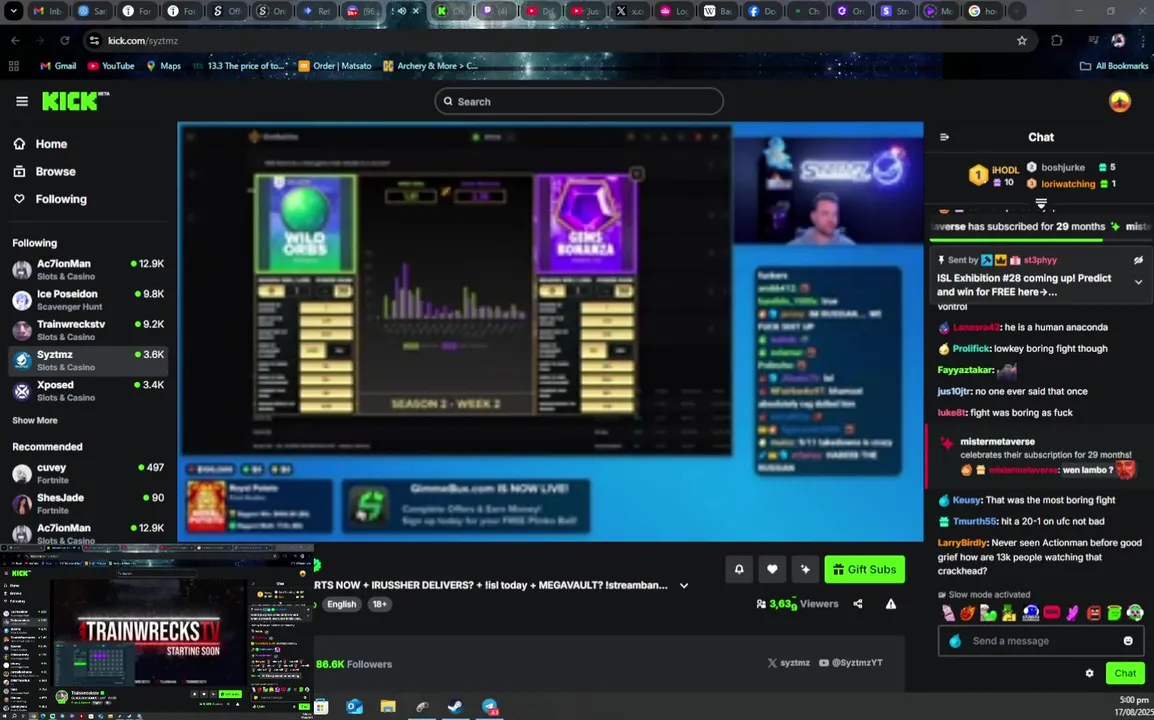Open chat settings gear icon
Screen dimensions: 1154x720
pos(1089,673)
